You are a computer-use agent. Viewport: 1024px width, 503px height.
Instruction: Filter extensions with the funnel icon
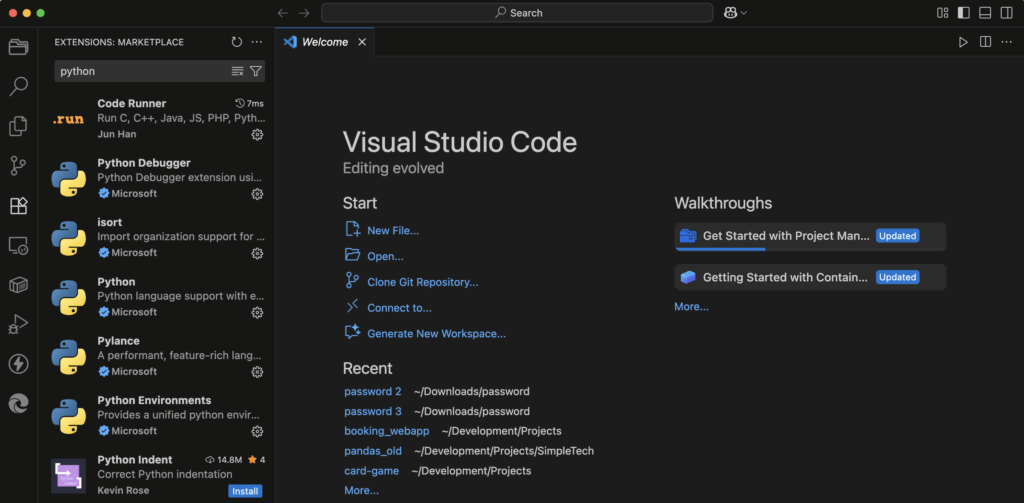pyautogui.click(x=256, y=71)
